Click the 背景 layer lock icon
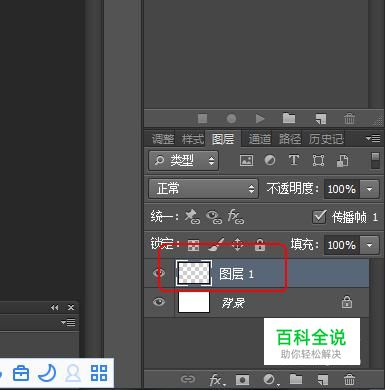 point(347,302)
